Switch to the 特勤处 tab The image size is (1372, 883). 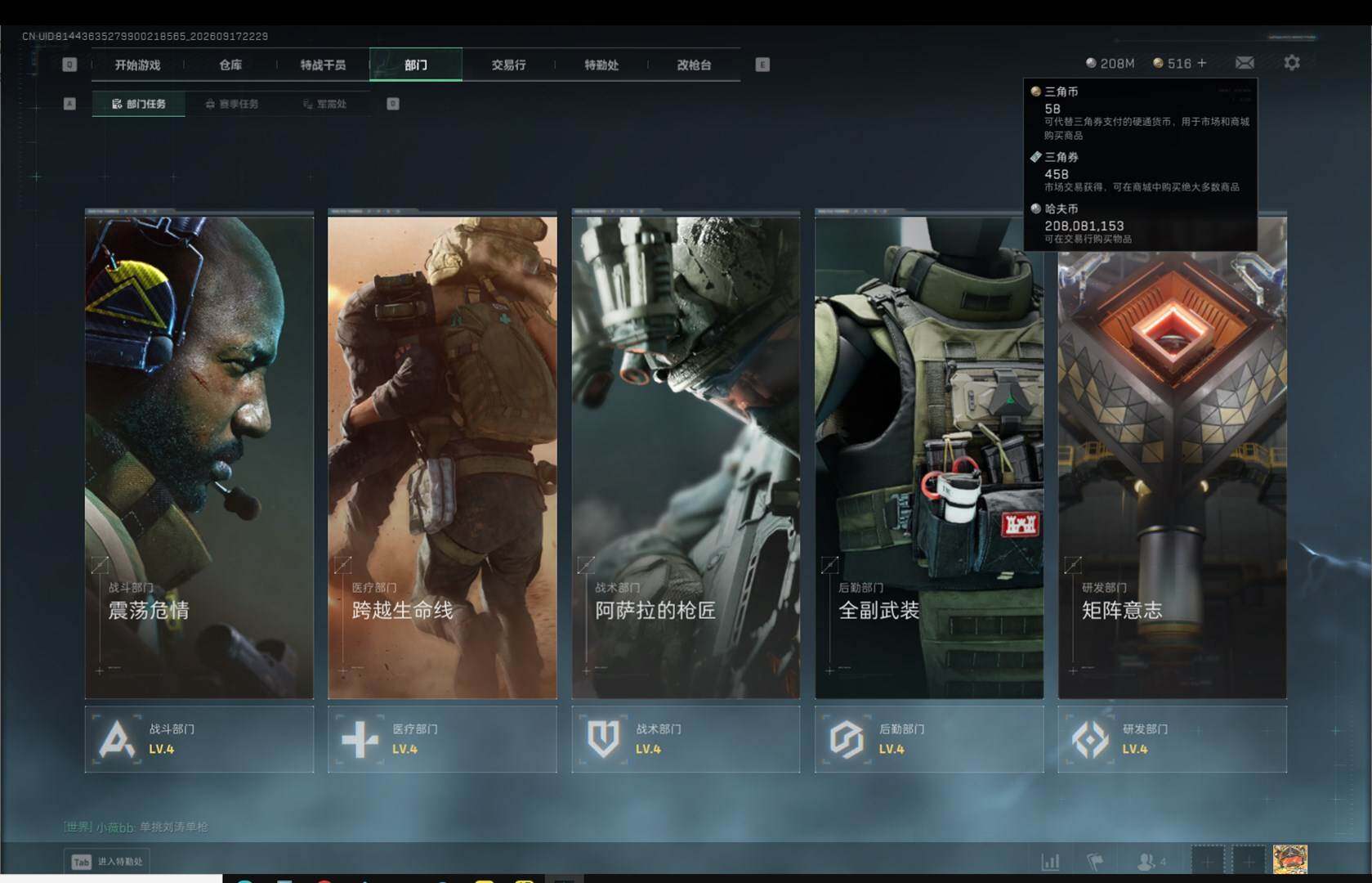[601, 65]
